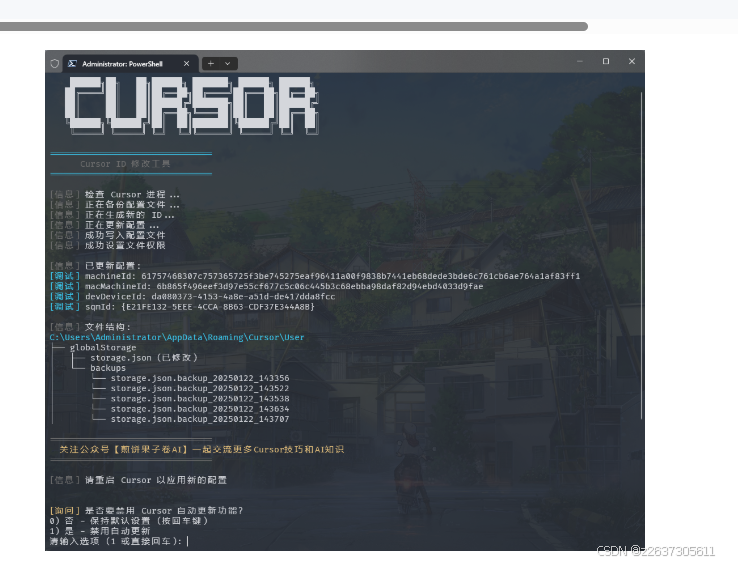
Task: Click option 0) 否 - 保持默认设置
Action: pos(129,521)
